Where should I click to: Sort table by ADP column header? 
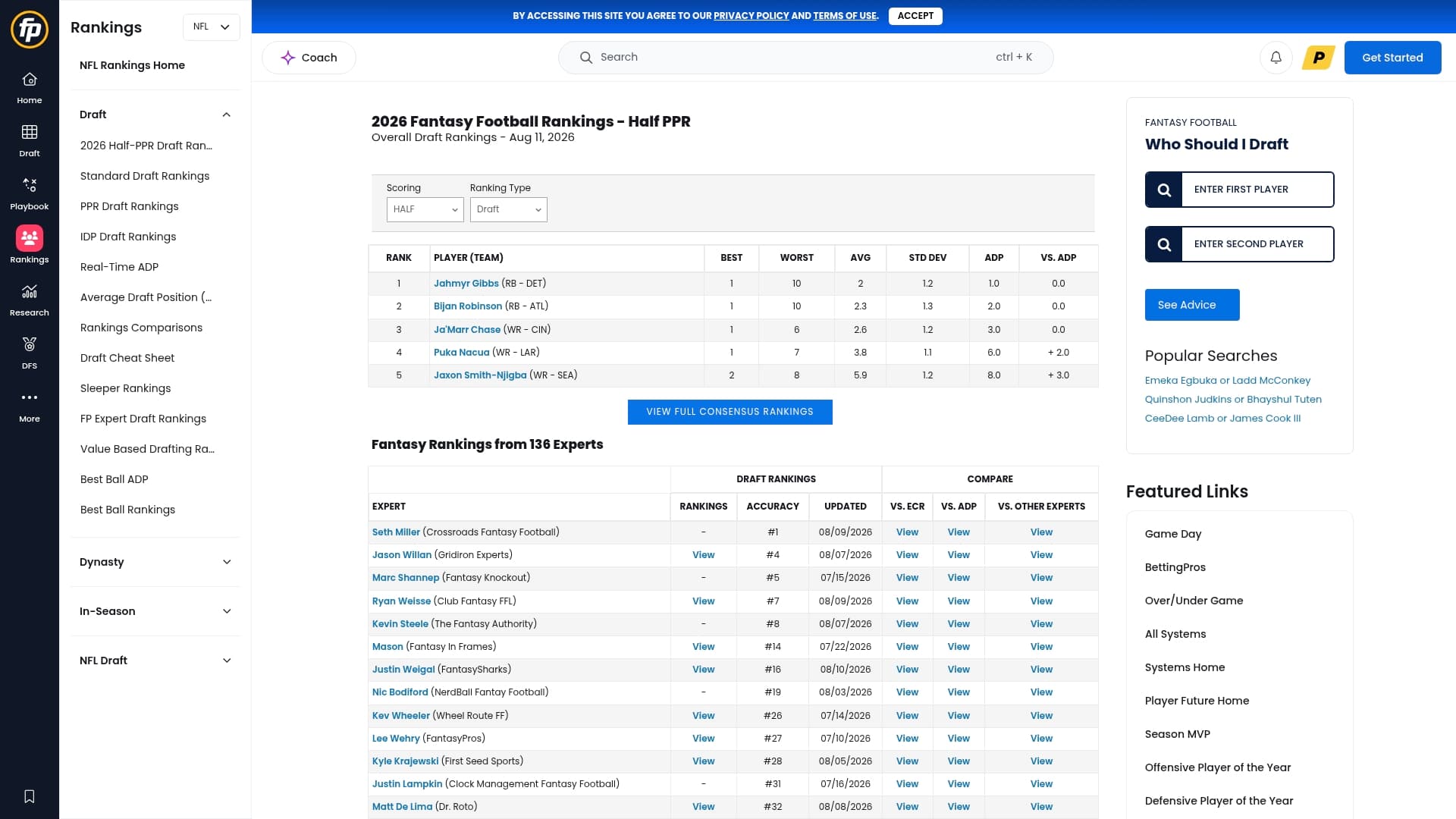point(993,258)
